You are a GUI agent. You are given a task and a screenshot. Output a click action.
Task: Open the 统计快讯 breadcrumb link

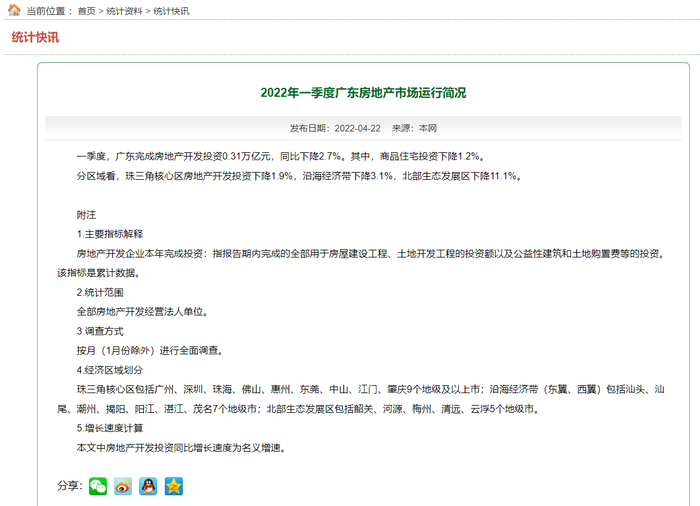[x=171, y=11]
